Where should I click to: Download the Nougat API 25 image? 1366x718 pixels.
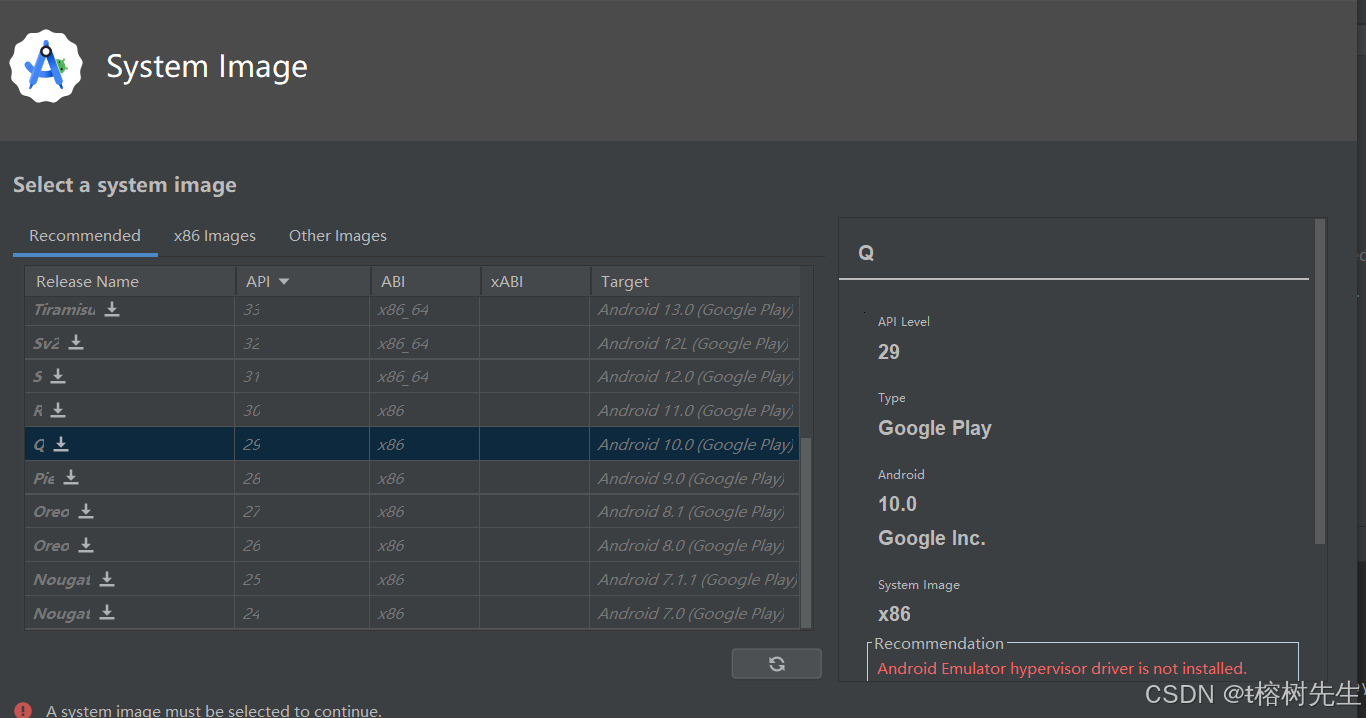point(107,579)
